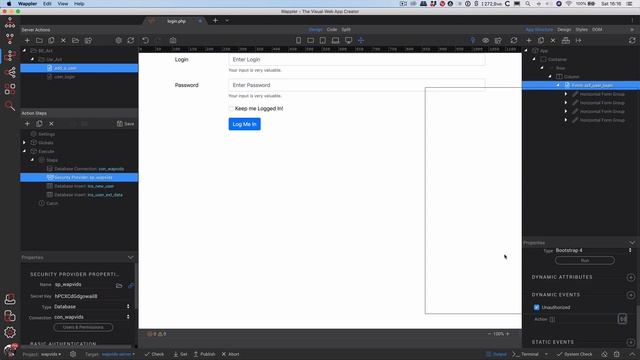This screenshot has height=360, width=640.
Task: Select the laptop device view
Action: click(336, 40)
